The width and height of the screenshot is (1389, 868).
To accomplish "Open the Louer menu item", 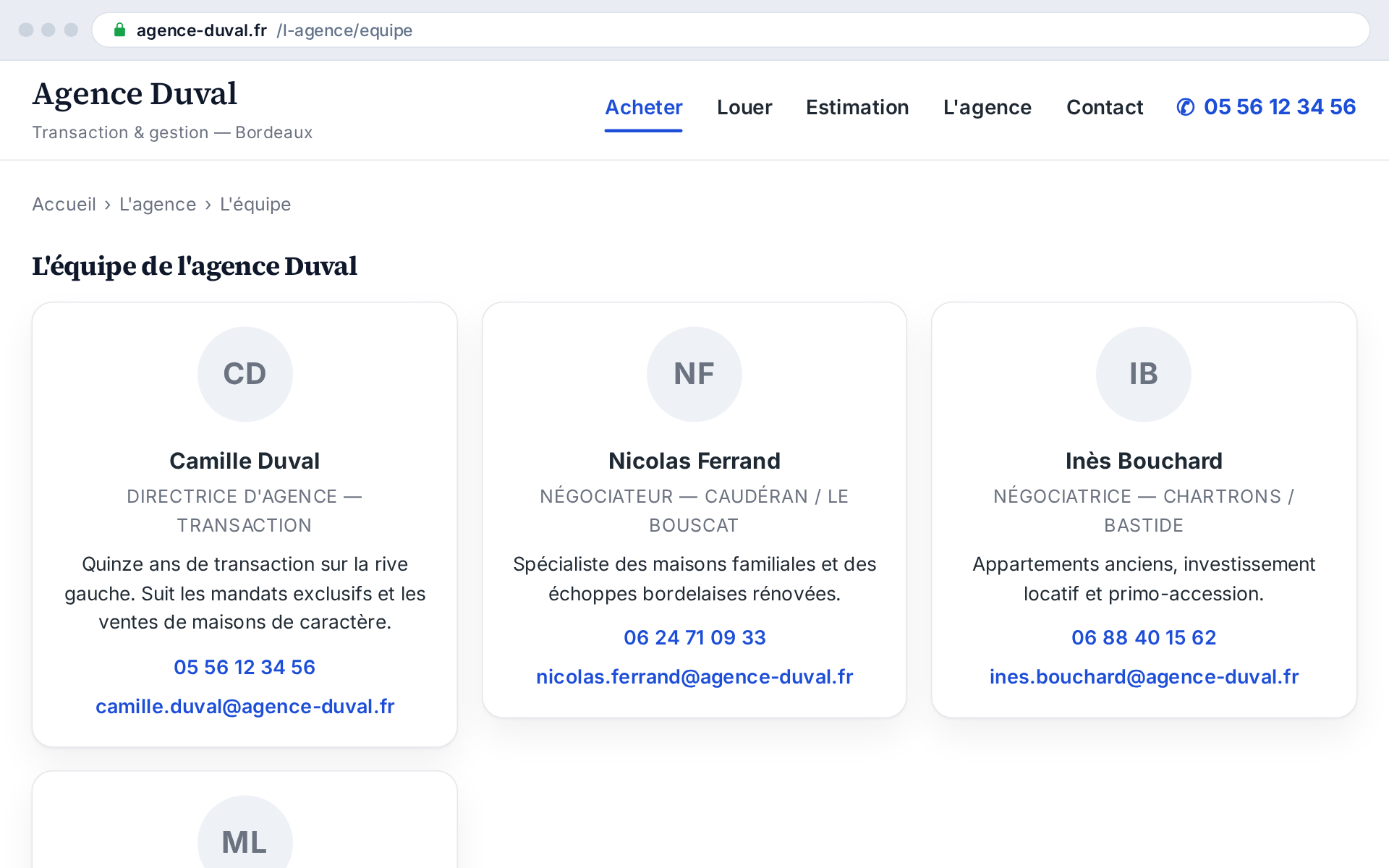I will (x=744, y=107).
